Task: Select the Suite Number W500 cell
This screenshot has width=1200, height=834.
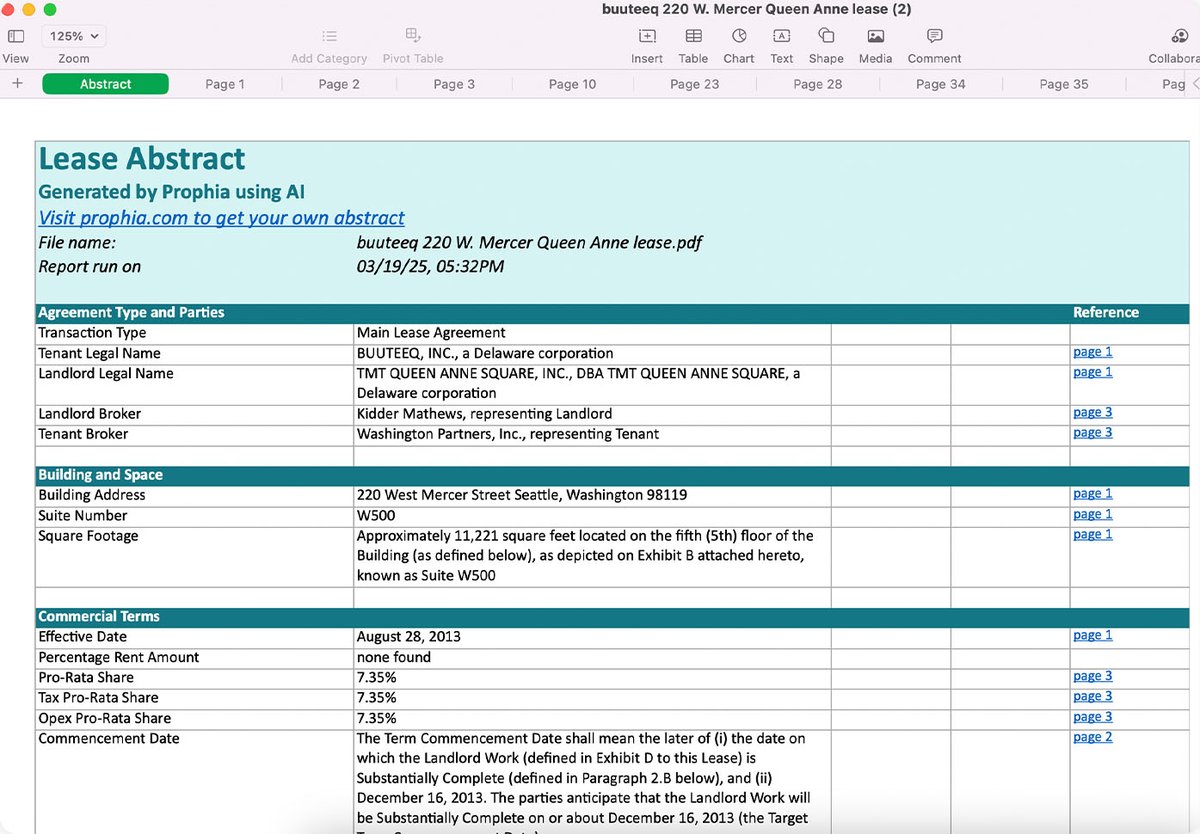Action: (x=592, y=516)
